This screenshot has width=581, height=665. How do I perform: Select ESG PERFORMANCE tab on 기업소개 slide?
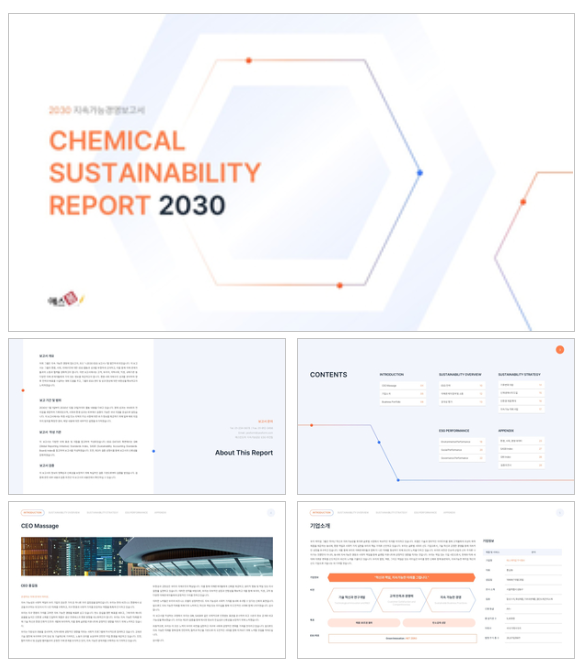(x=425, y=513)
